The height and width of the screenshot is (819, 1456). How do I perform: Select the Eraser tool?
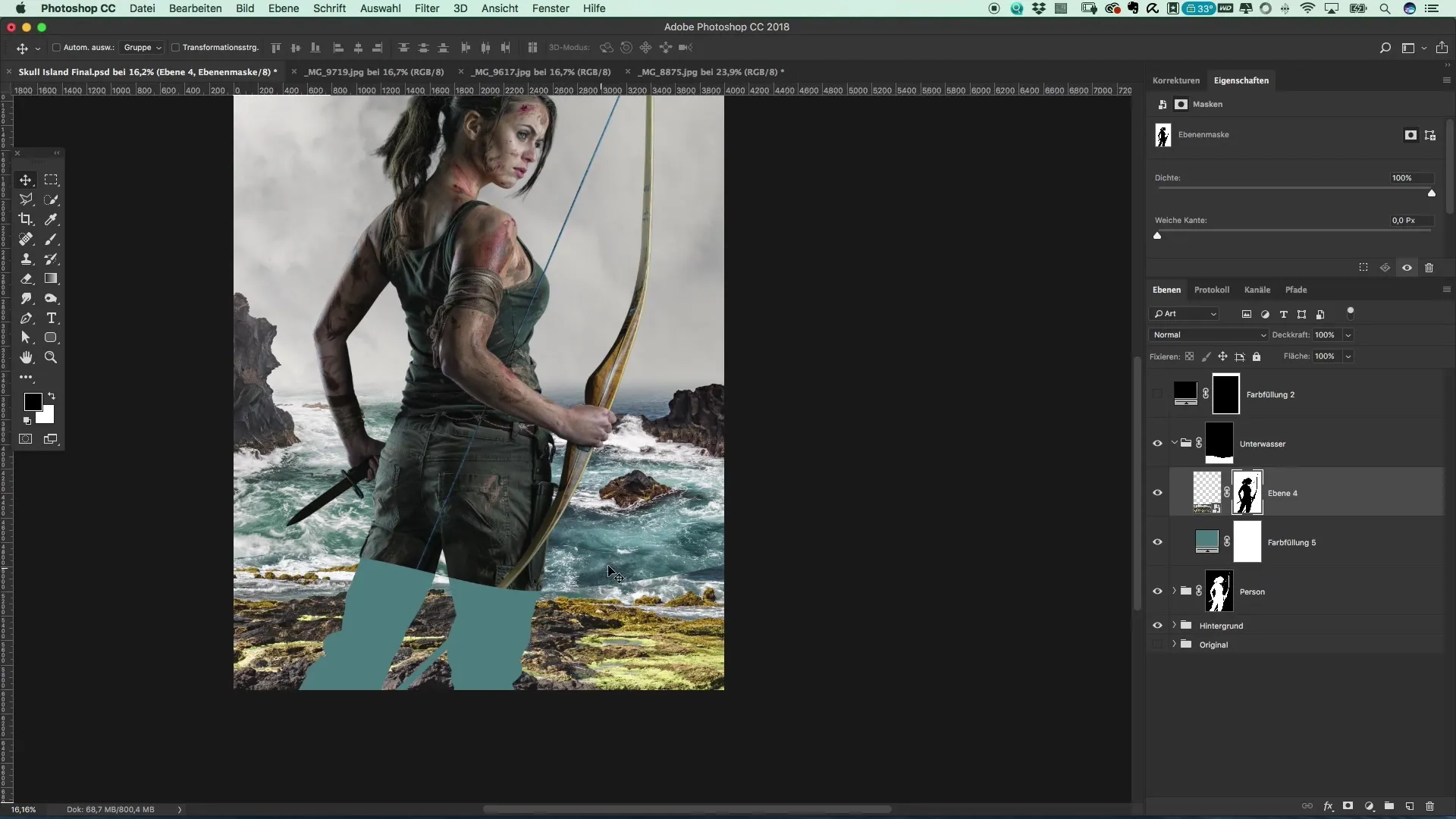click(26, 278)
